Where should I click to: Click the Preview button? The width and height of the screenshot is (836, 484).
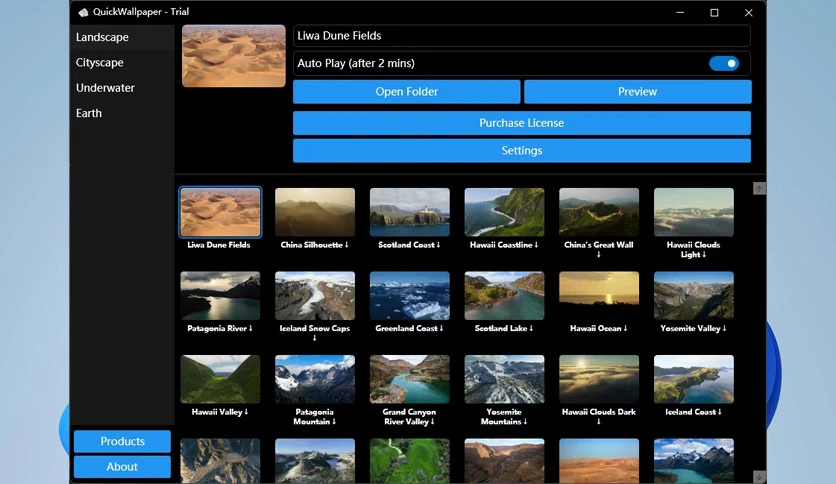[x=638, y=92]
